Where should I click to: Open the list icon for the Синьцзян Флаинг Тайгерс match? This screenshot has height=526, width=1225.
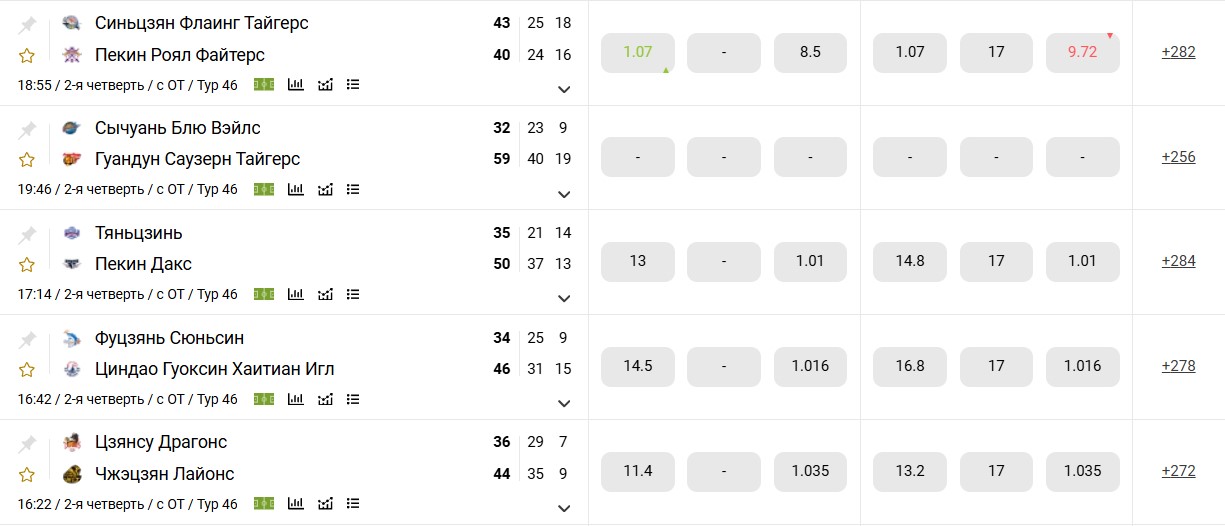coord(352,85)
